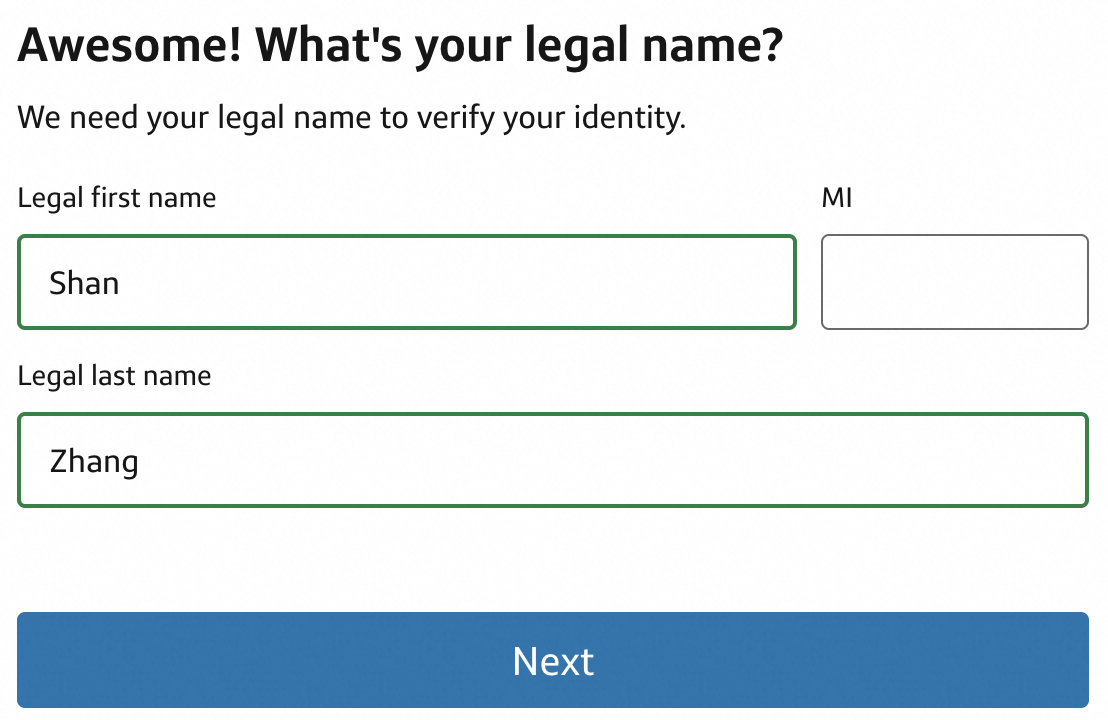Screen dimensions: 1108x720
Task: Click the 'What's your legal name?' heading
Action: pos(399,46)
